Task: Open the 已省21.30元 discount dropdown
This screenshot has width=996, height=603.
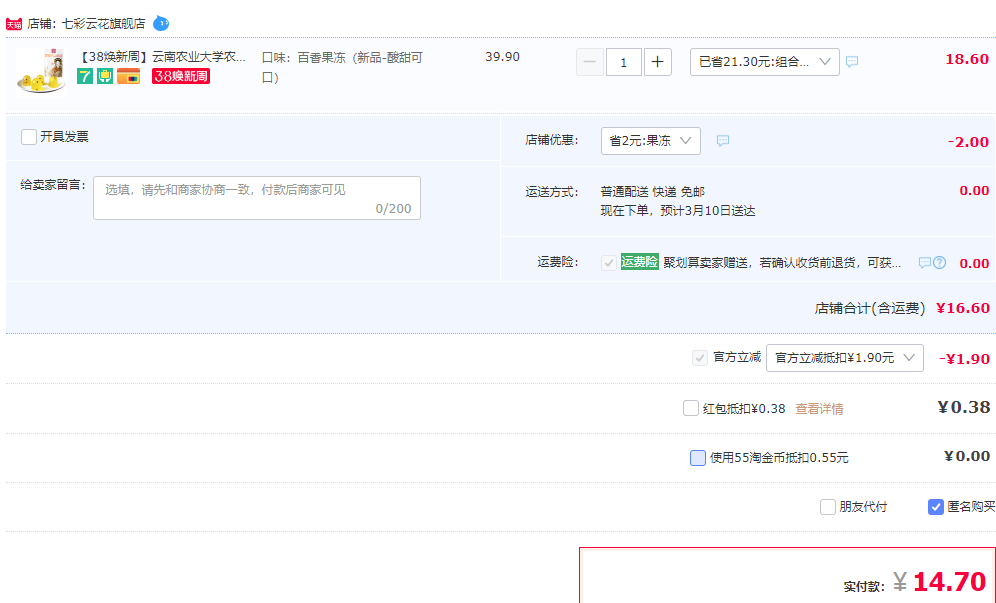Action: click(765, 62)
